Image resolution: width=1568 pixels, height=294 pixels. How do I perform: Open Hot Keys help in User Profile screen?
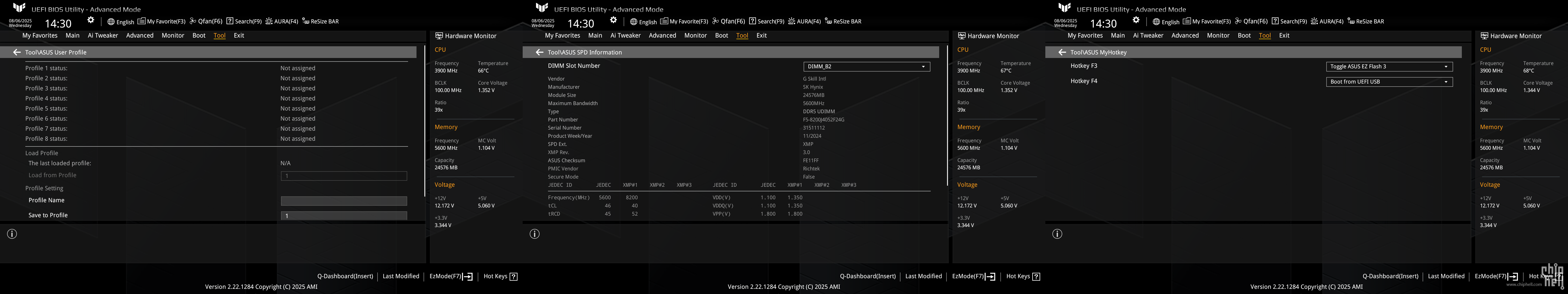click(x=500, y=276)
